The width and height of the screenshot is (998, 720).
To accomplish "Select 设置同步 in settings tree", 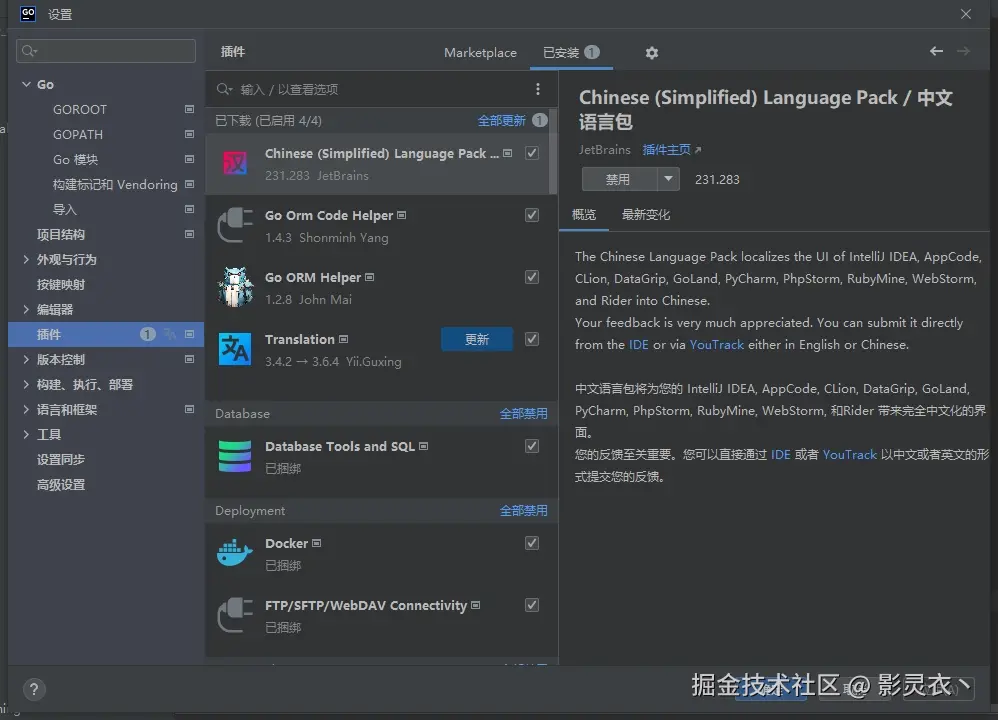I will [x=60, y=460].
